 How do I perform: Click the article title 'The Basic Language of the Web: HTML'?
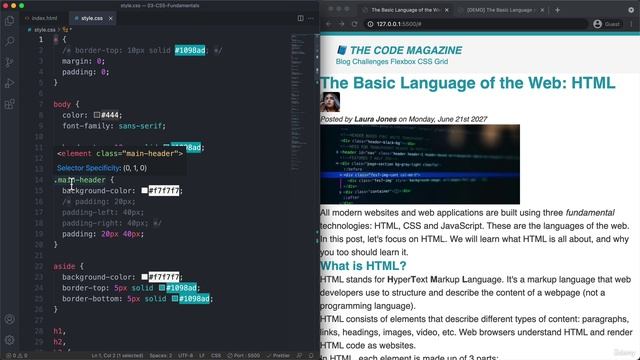(468, 83)
